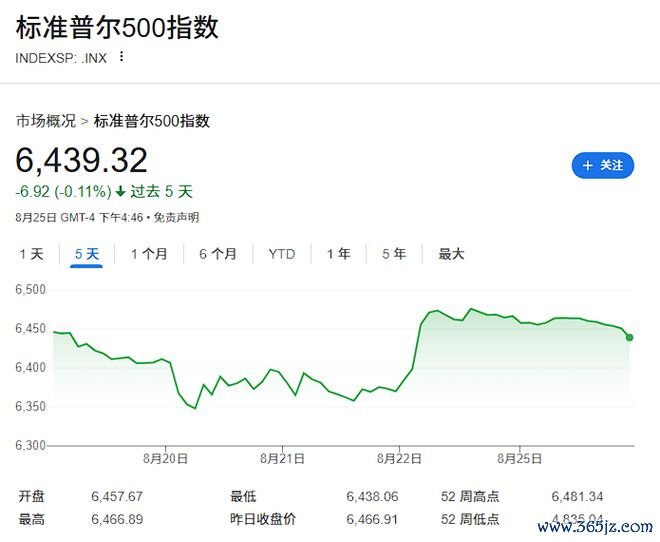Switch to the 1 天 range tab
The width and height of the screenshot is (660, 542).
tap(31, 254)
